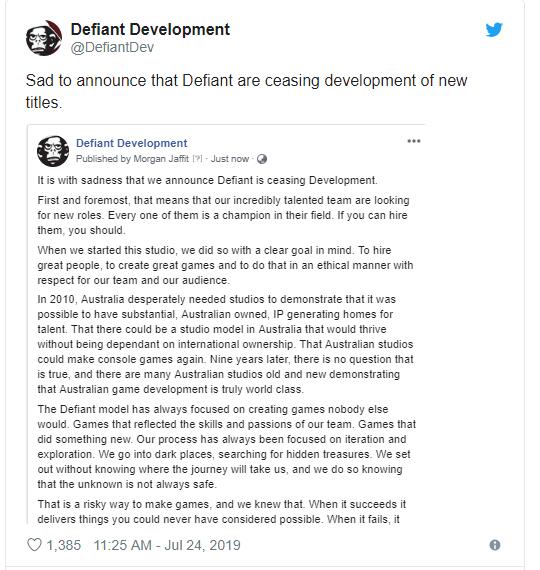This screenshot has height=570, width=540.
Task: Click the globe privacy icon after Just now
Action: pos(262,159)
